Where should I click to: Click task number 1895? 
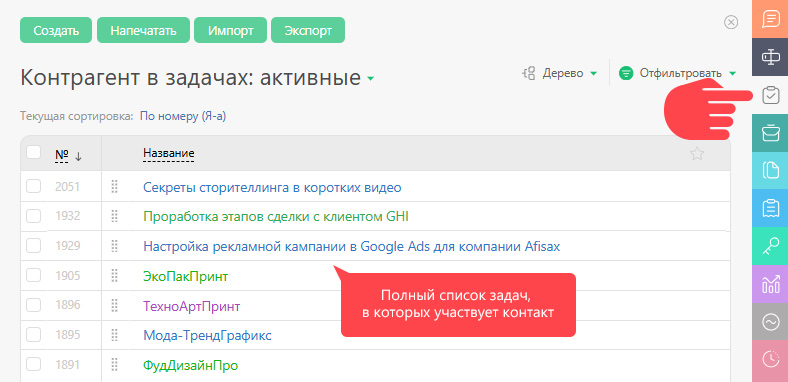[x=67, y=335]
